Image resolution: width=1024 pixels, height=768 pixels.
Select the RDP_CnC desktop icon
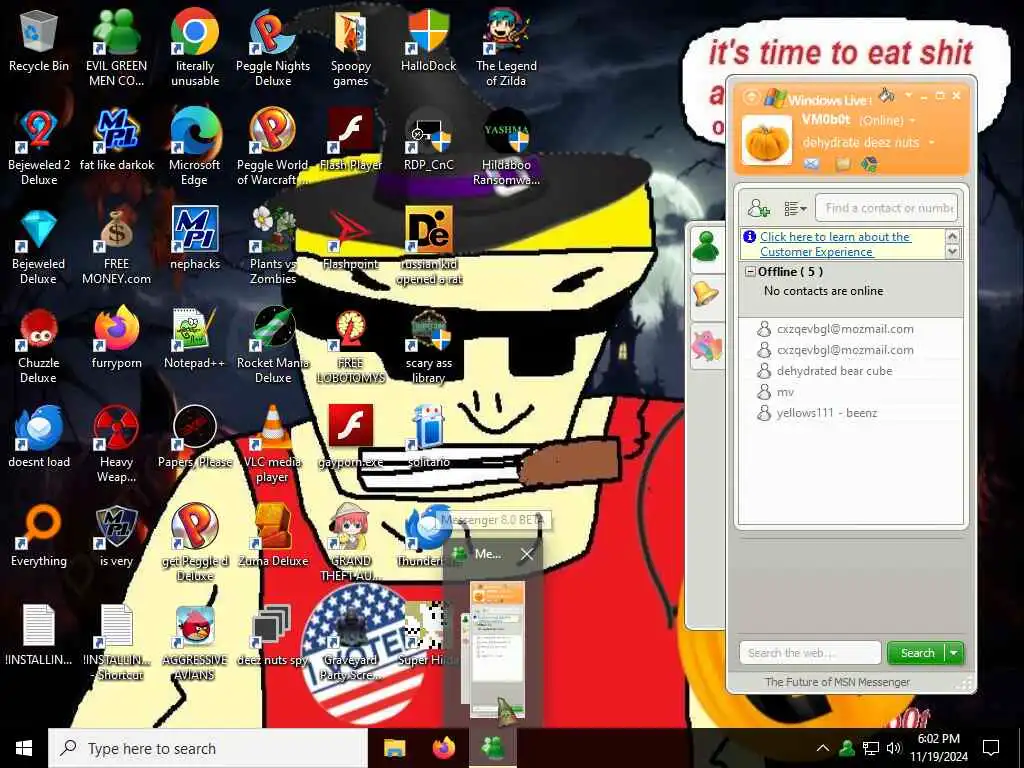tap(428, 140)
